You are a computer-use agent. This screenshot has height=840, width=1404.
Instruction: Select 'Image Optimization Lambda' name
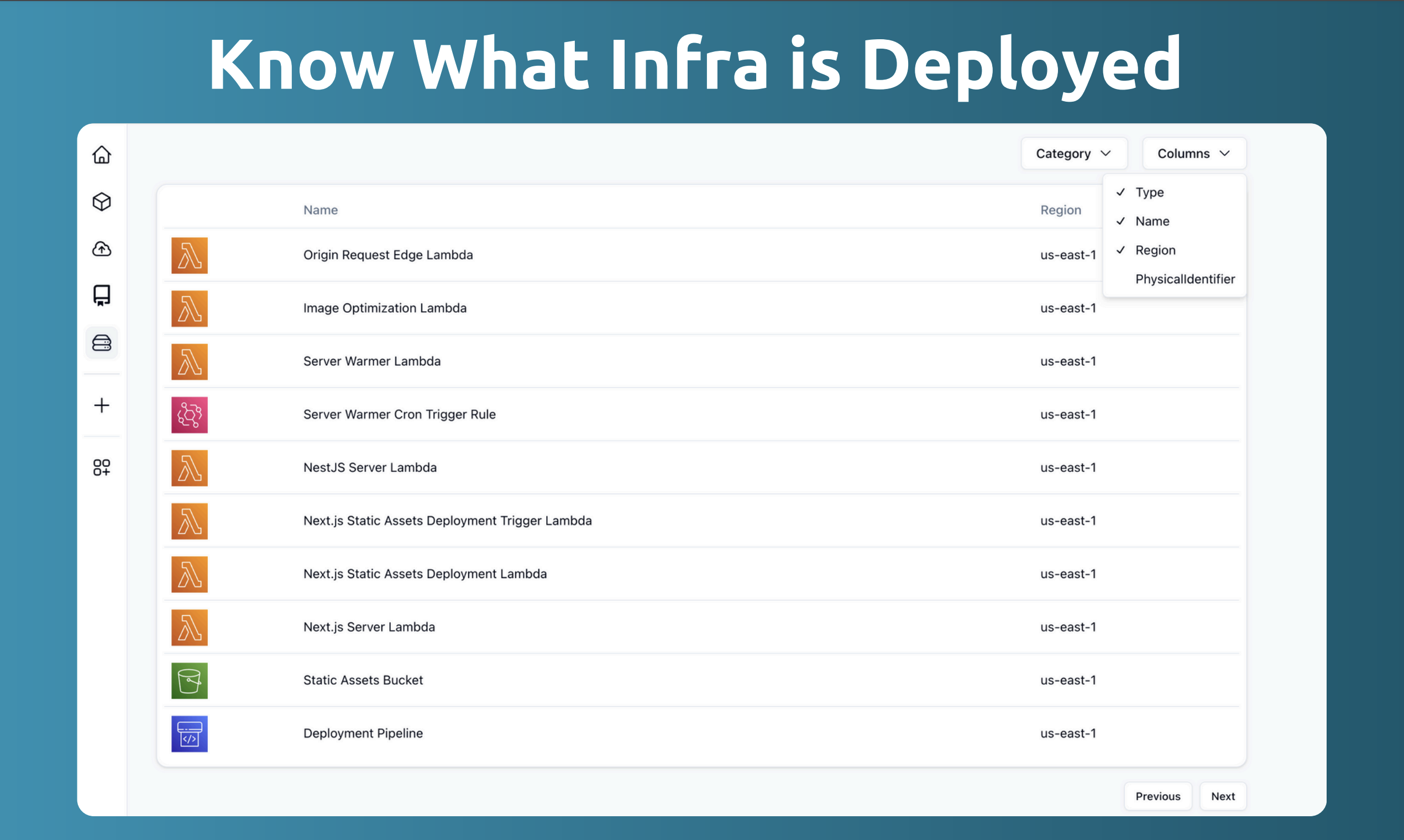click(x=385, y=308)
